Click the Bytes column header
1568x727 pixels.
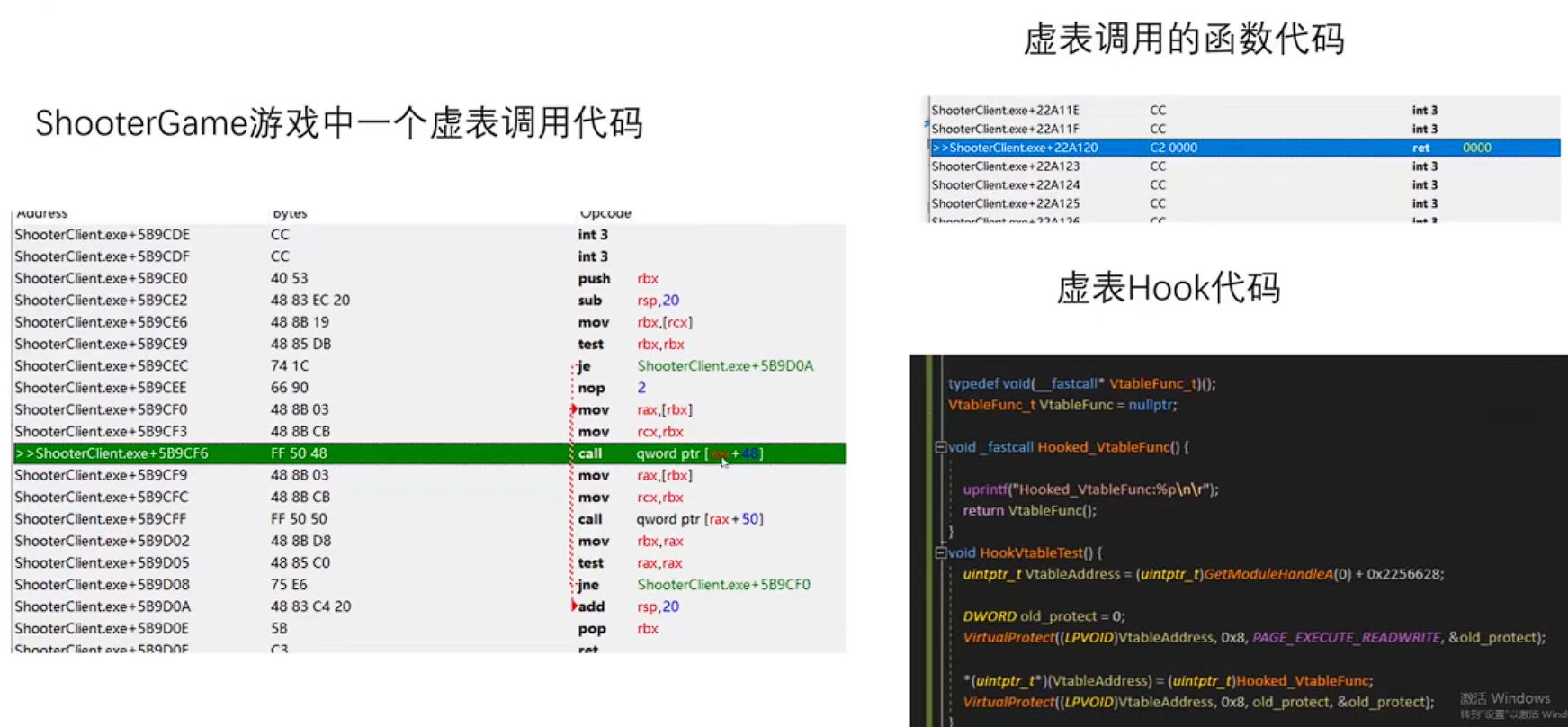290,214
